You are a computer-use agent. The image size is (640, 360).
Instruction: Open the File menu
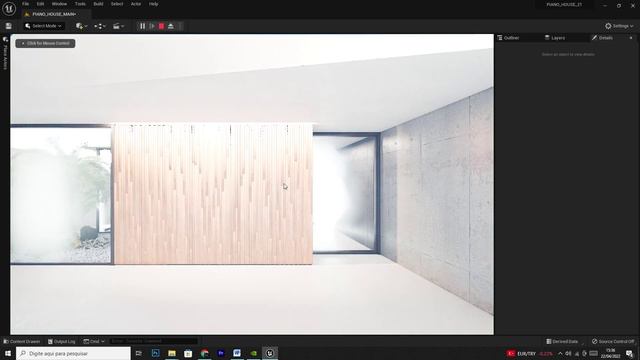25,4
